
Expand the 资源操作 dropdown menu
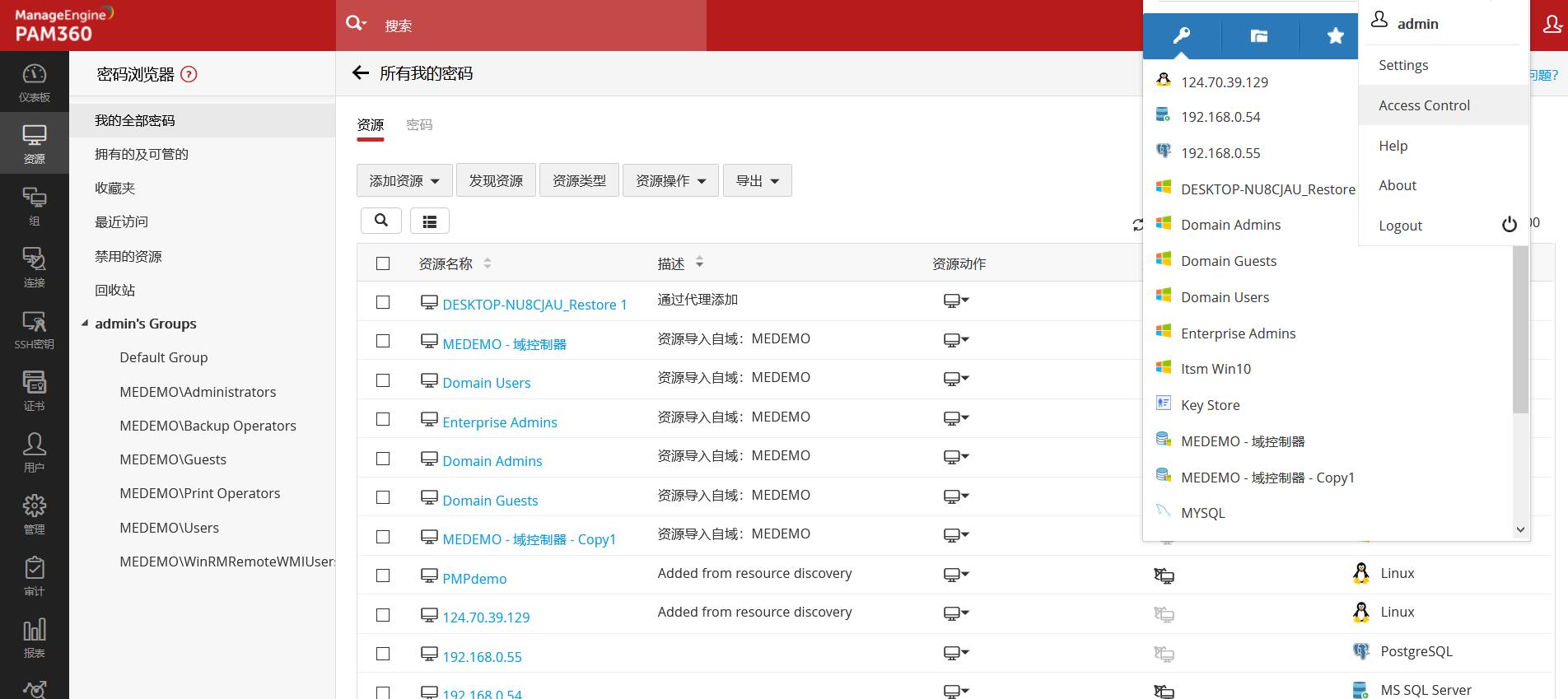pos(670,181)
